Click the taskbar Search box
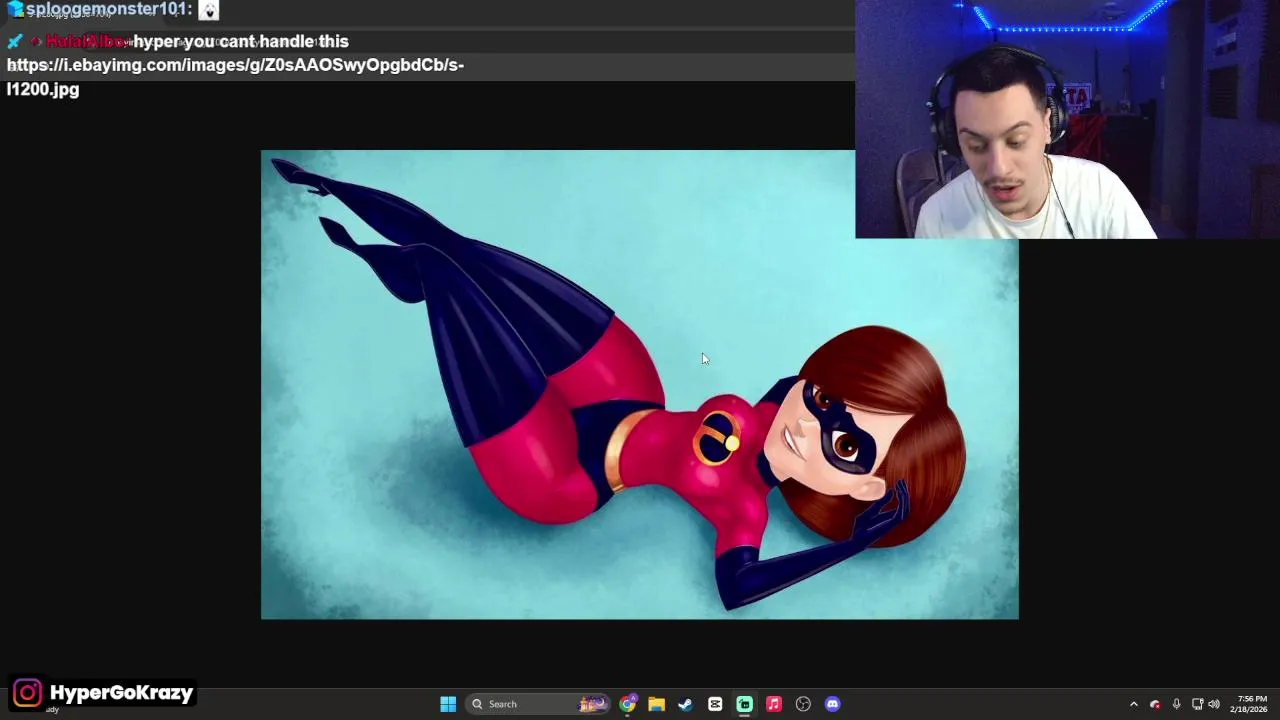Image resolution: width=1280 pixels, height=720 pixels. point(539,704)
